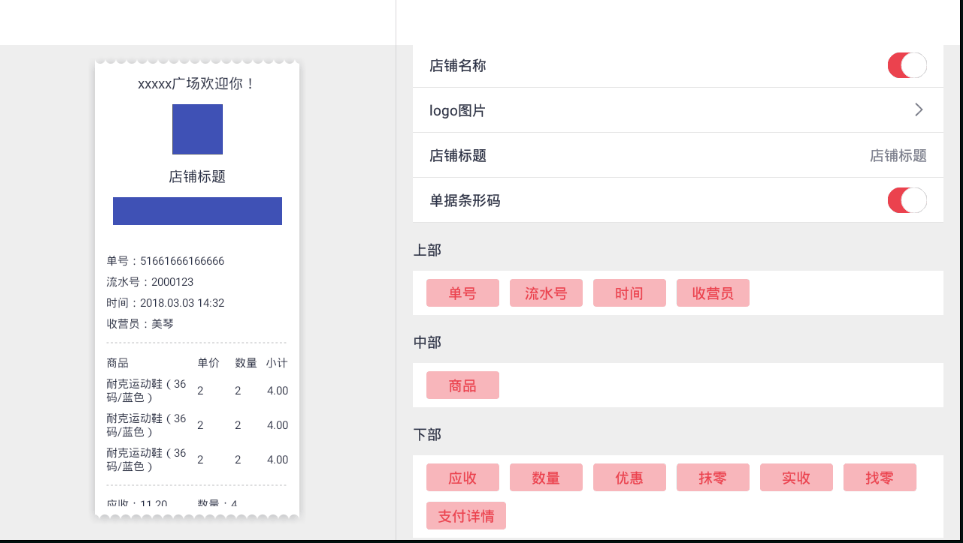963x543 pixels.
Task: Select the 时间 tag
Action: [629, 293]
